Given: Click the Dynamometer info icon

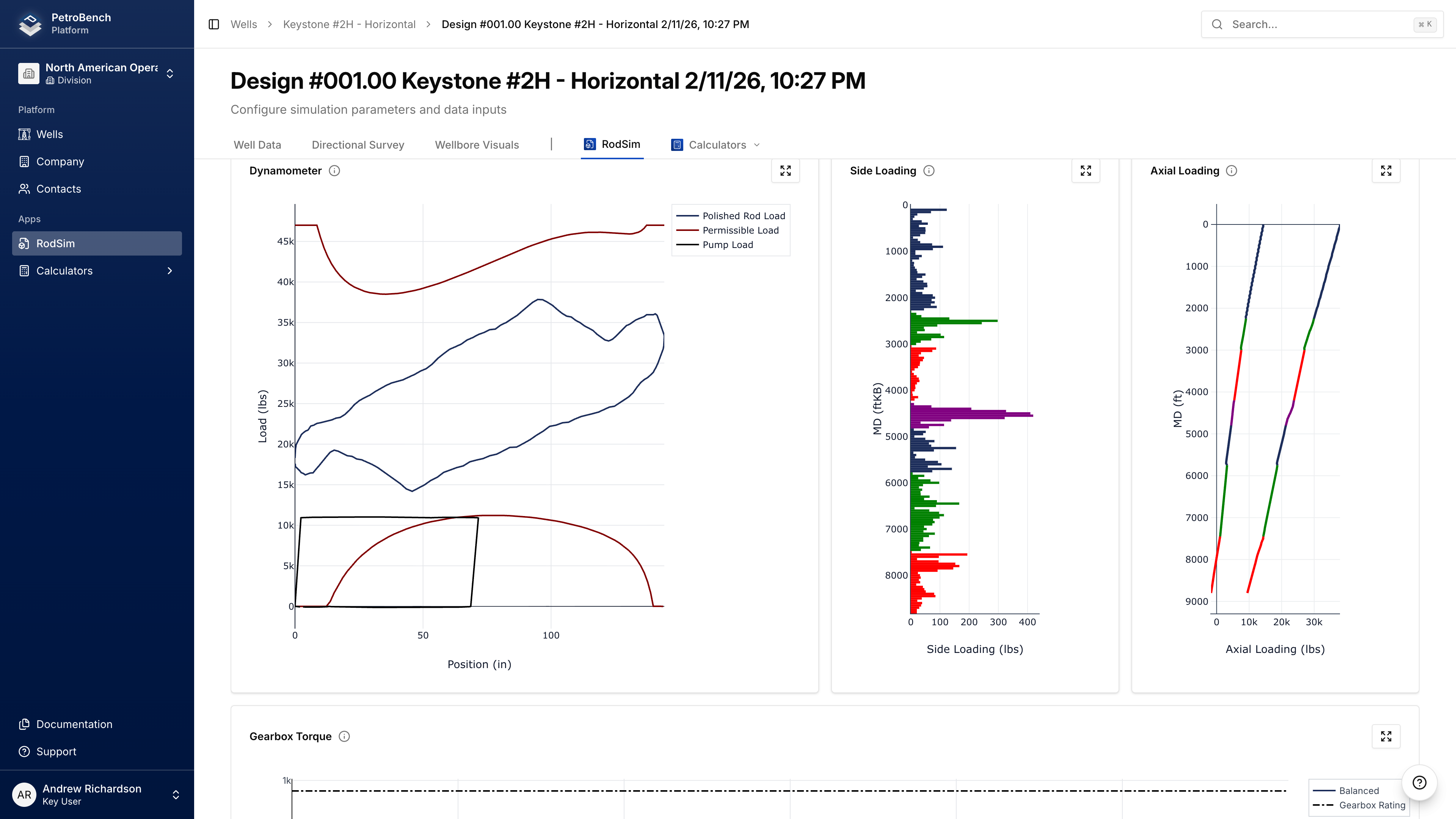Looking at the screenshot, I should (x=334, y=171).
